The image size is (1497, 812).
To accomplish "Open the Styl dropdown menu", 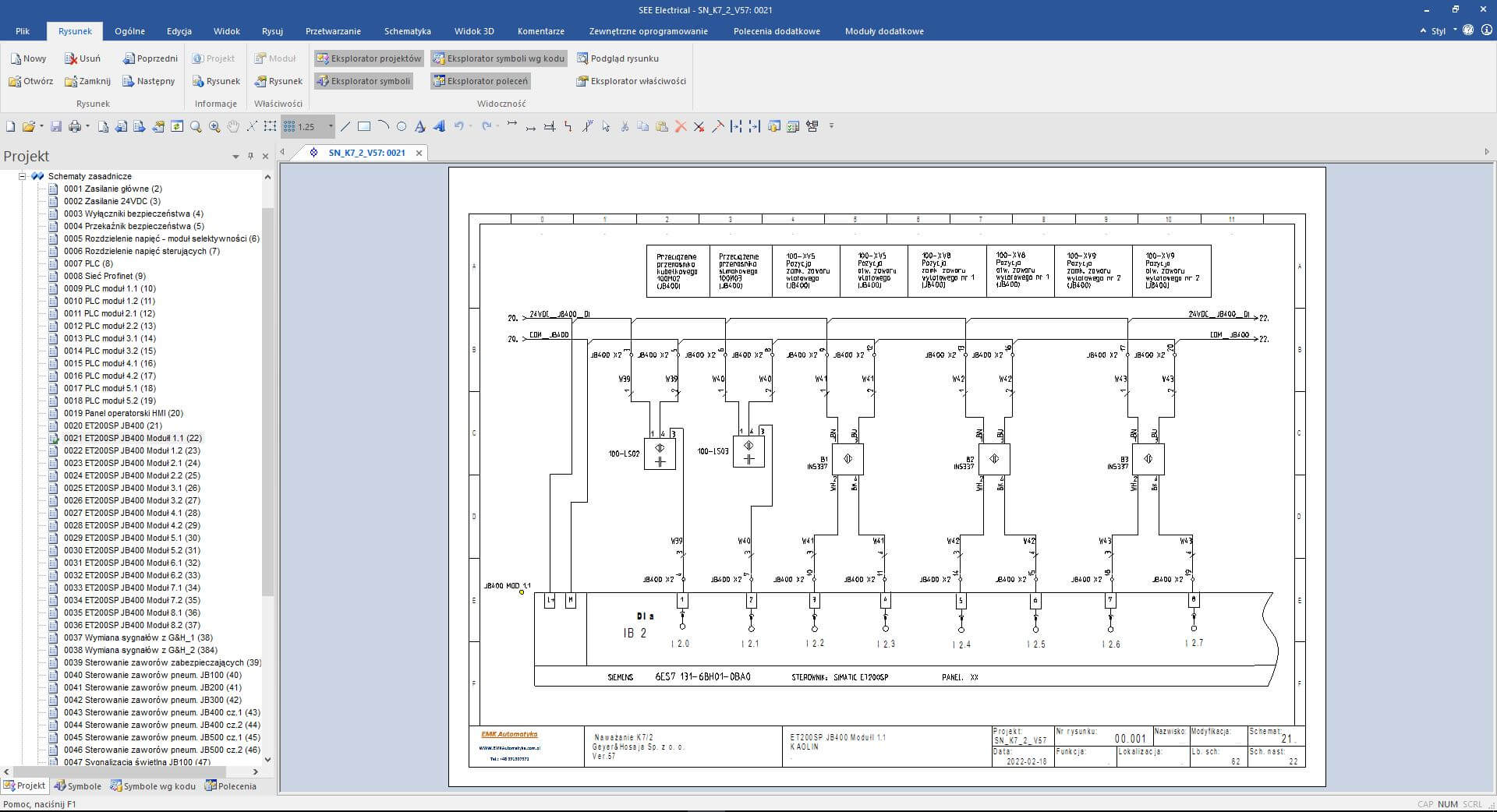I will click(1442, 31).
